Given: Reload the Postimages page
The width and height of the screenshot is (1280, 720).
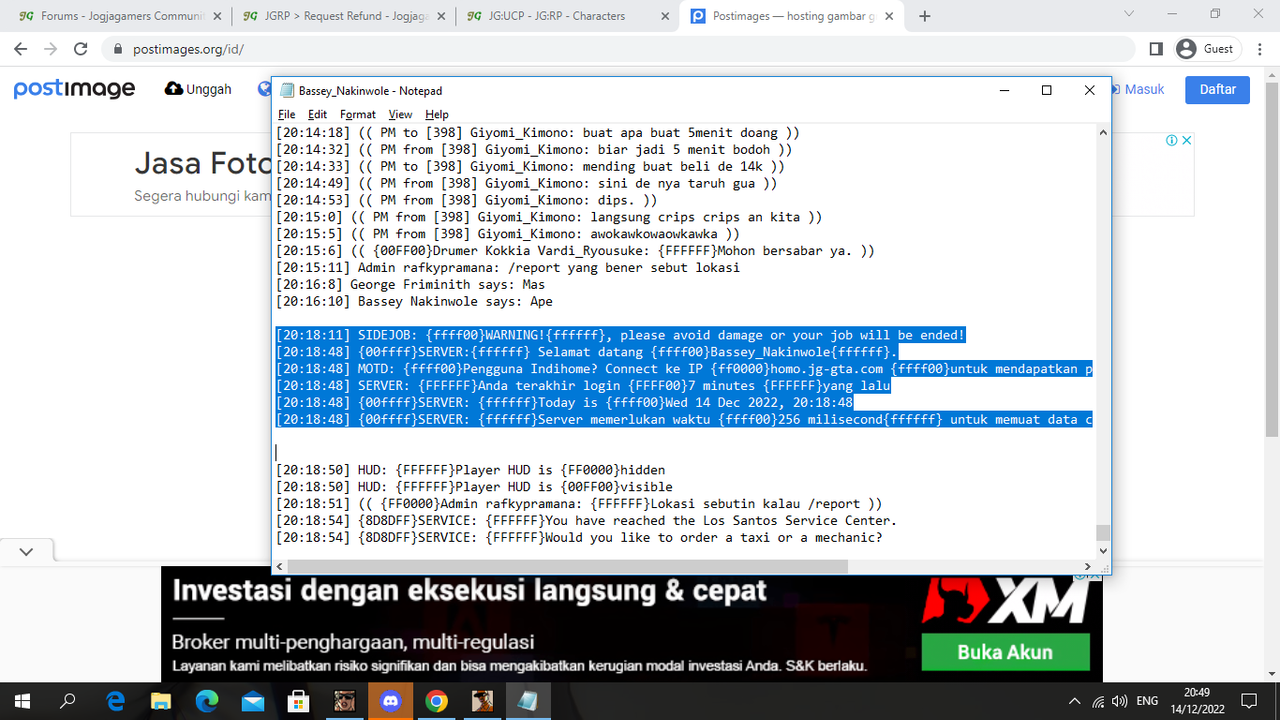Looking at the screenshot, I should point(81,49).
